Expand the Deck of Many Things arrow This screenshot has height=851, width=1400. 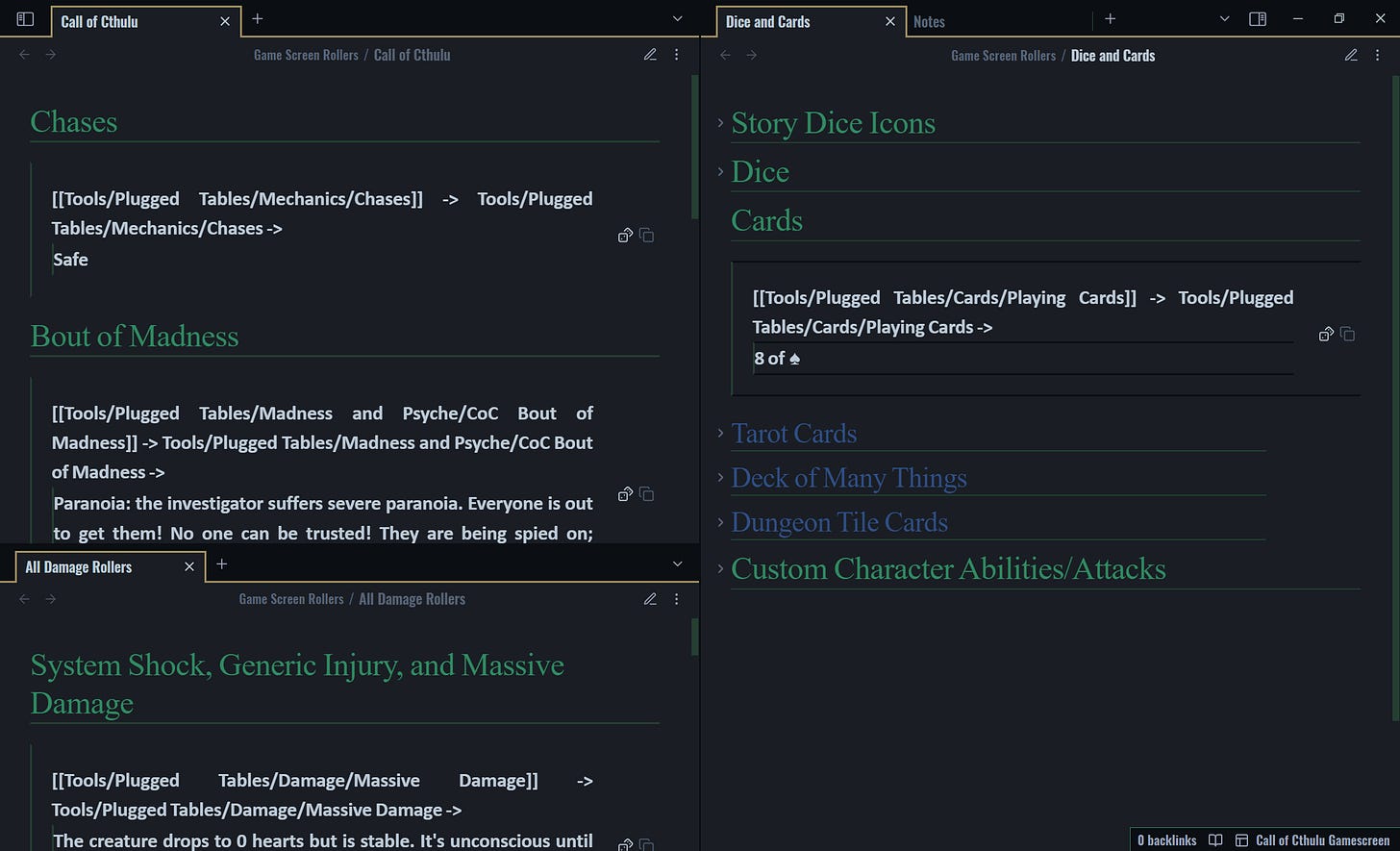tap(720, 477)
